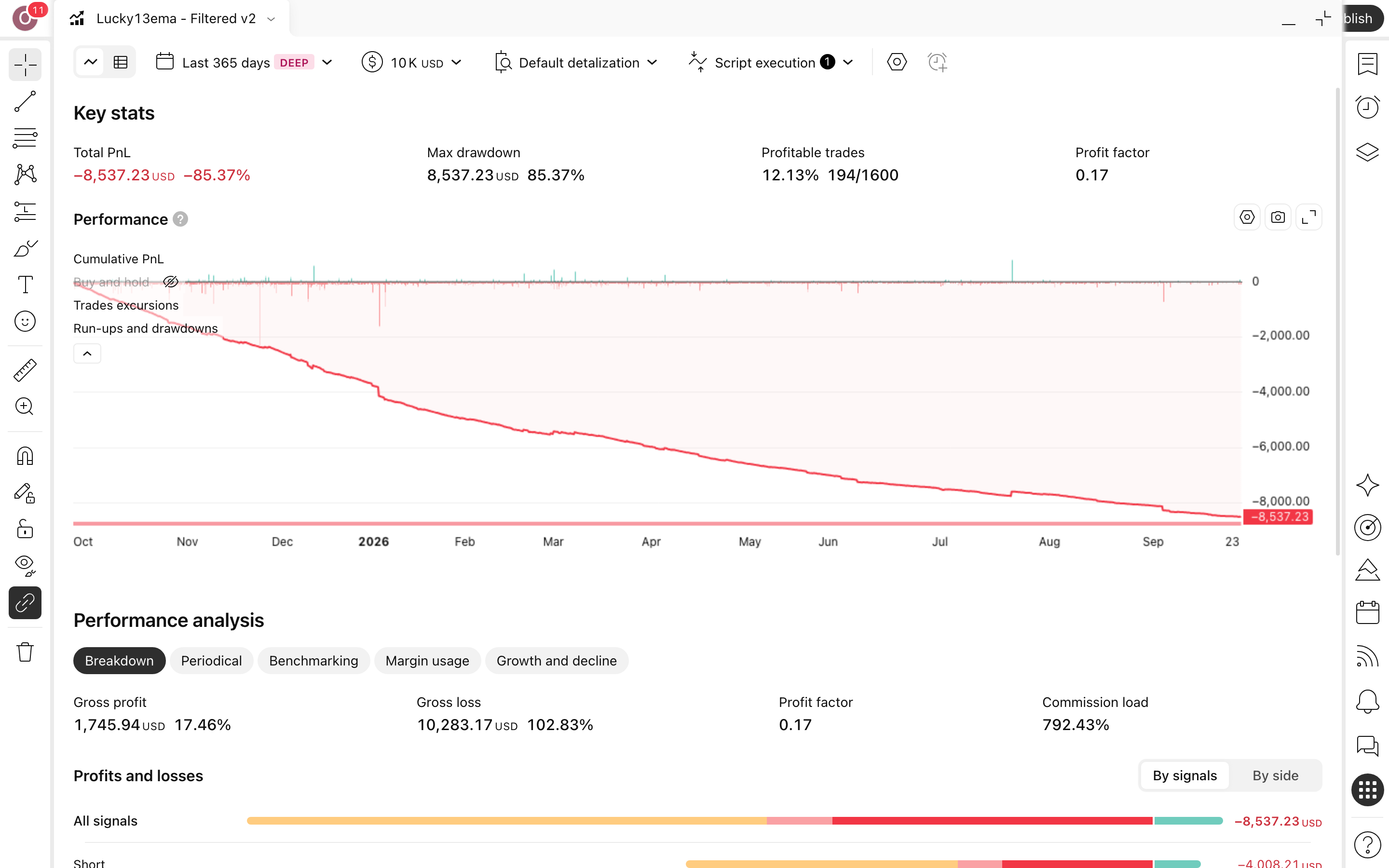Click the All signals profit bar

(x=735, y=821)
